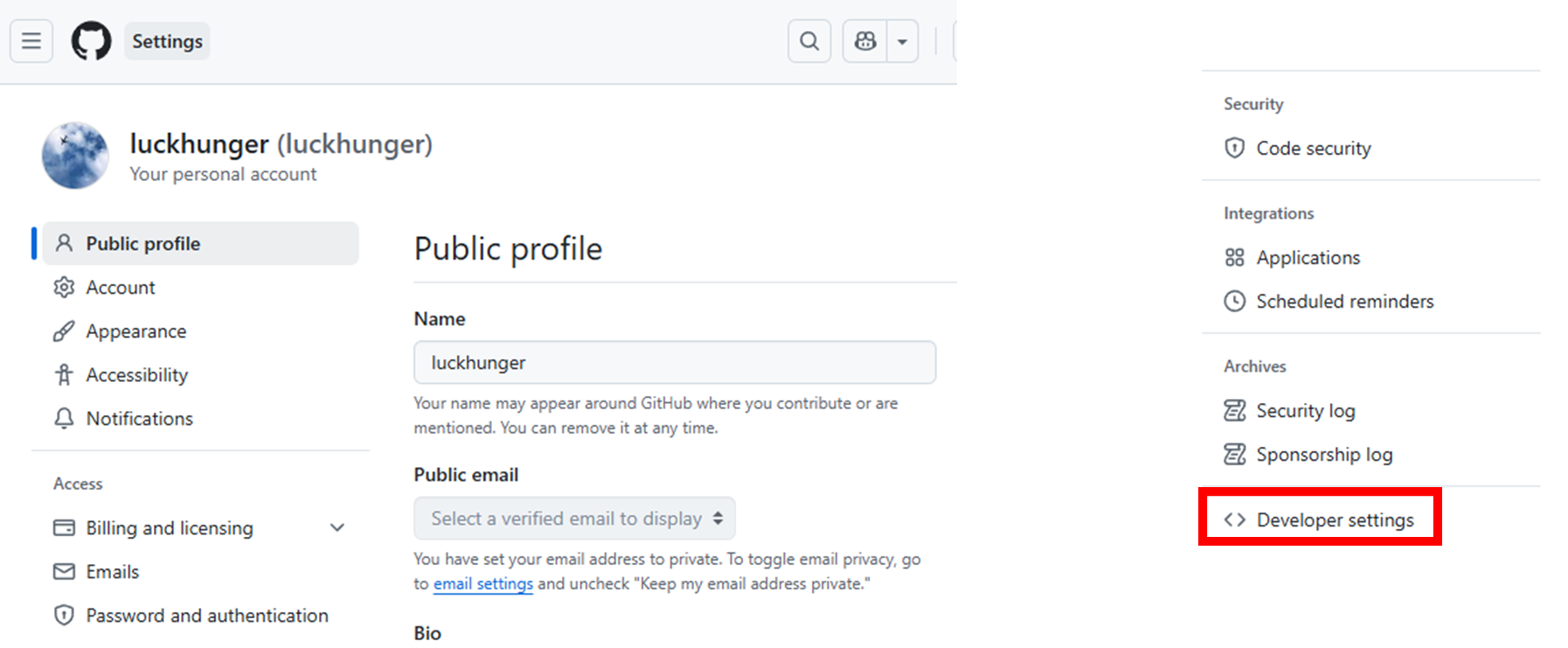Image resolution: width=1568 pixels, height=648 pixels.
Task: Expand the Copilot dropdown arrow
Action: click(902, 41)
